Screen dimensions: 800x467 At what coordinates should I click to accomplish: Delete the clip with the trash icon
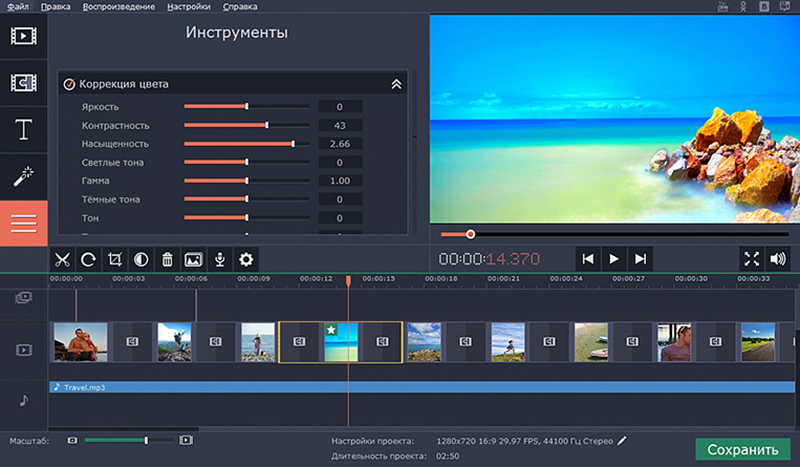click(167, 259)
